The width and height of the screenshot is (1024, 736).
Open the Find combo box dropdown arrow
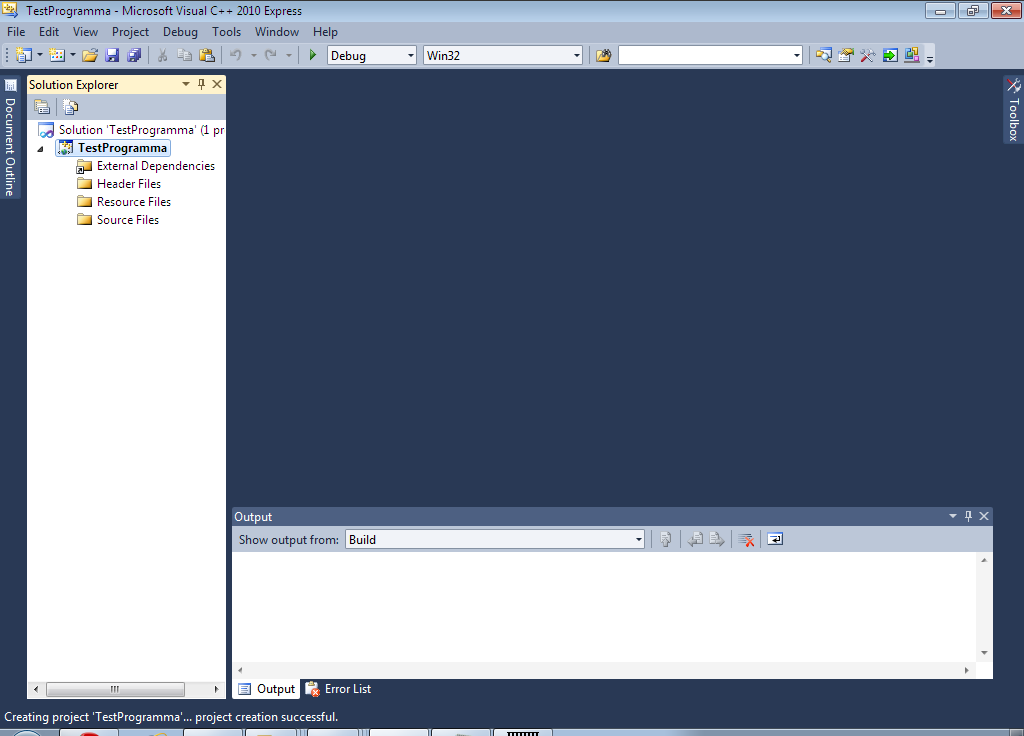point(797,56)
